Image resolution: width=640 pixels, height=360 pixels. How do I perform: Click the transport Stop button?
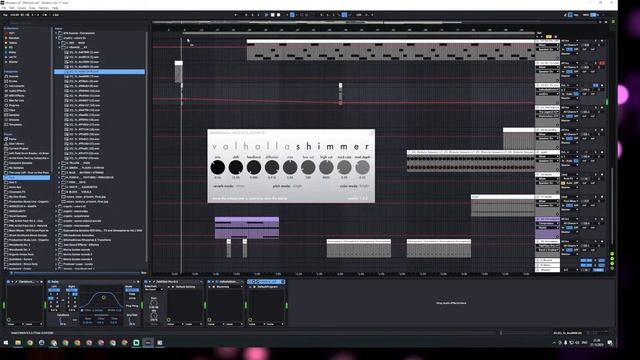click(x=273, y=15)
